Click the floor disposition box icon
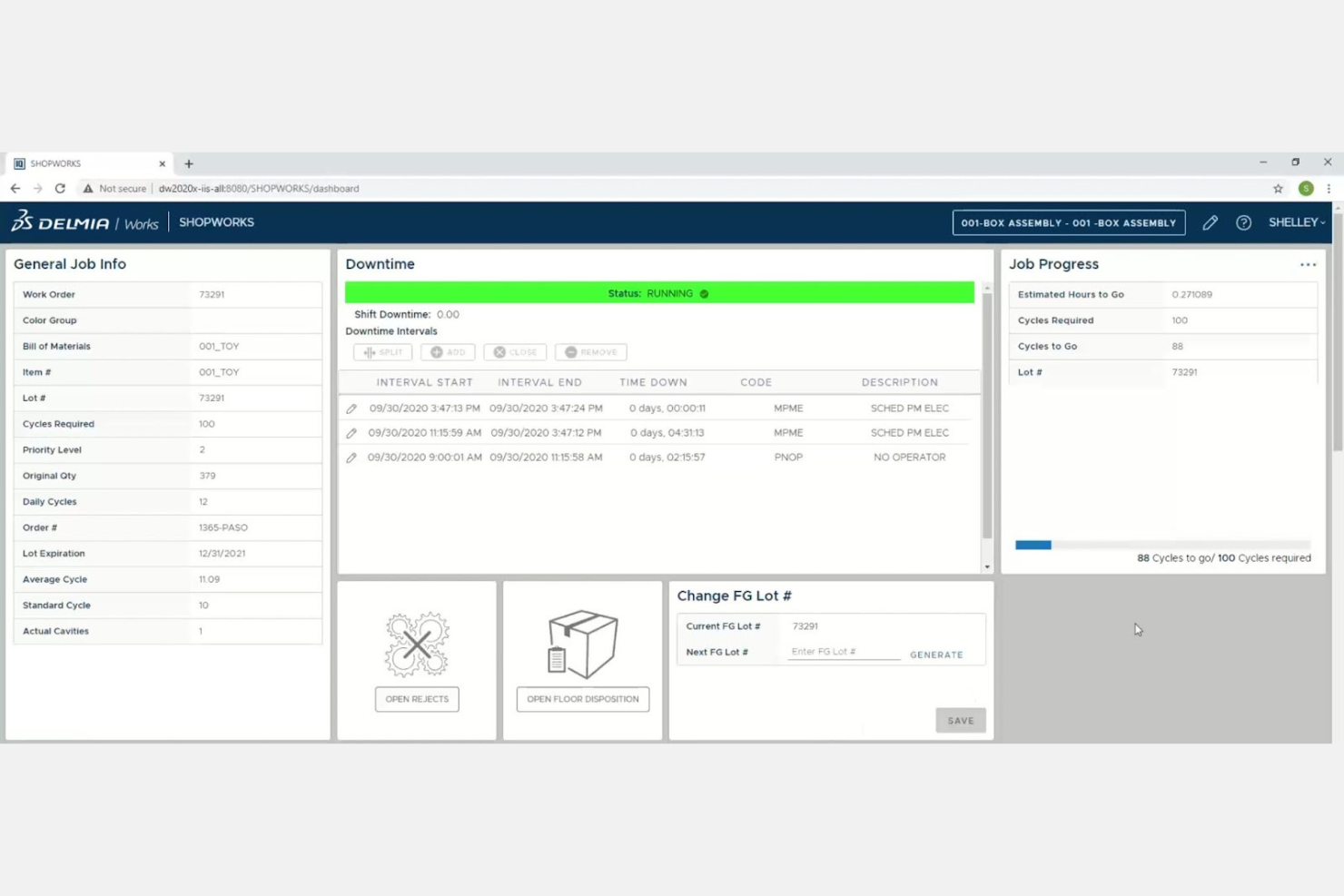The width and height of the screenshot is (1344, 896). click(582, 645)
